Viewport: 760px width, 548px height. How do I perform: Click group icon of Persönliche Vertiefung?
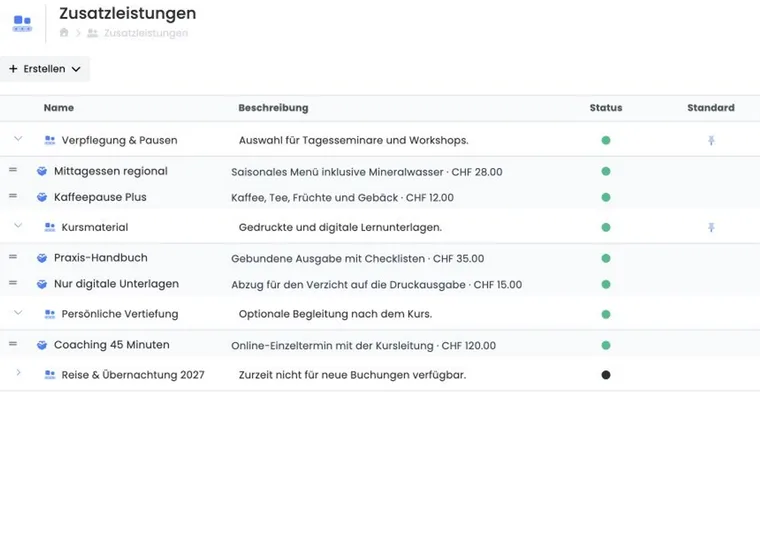click(x=49, y=314)
